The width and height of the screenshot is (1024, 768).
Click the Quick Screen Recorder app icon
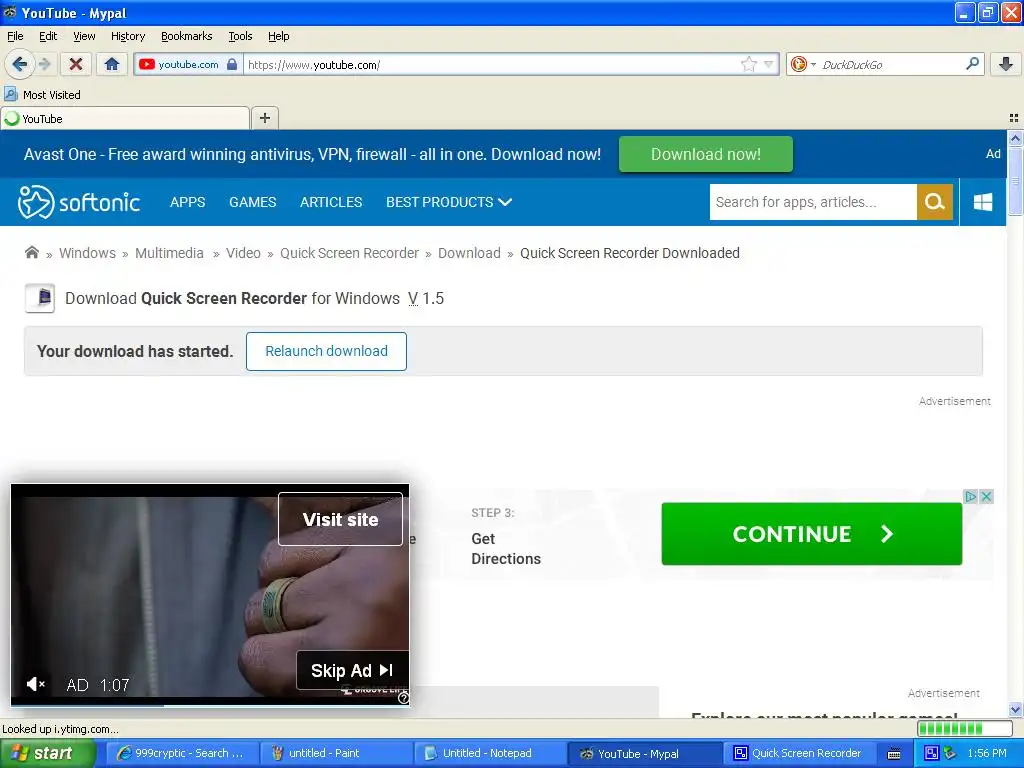[40, 298]
